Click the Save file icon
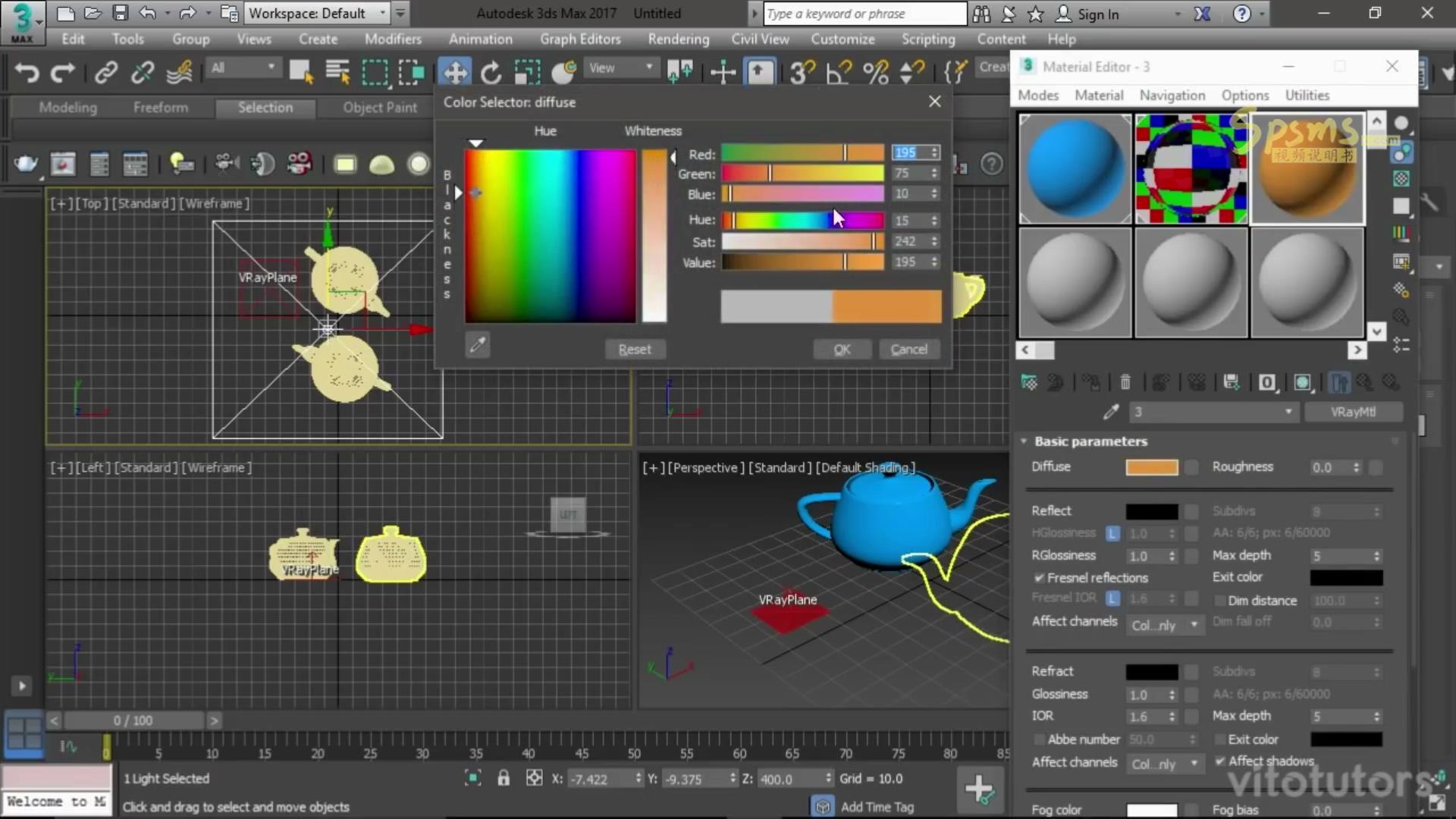The width and height of the screenshot is (1456, 819). 120,13
